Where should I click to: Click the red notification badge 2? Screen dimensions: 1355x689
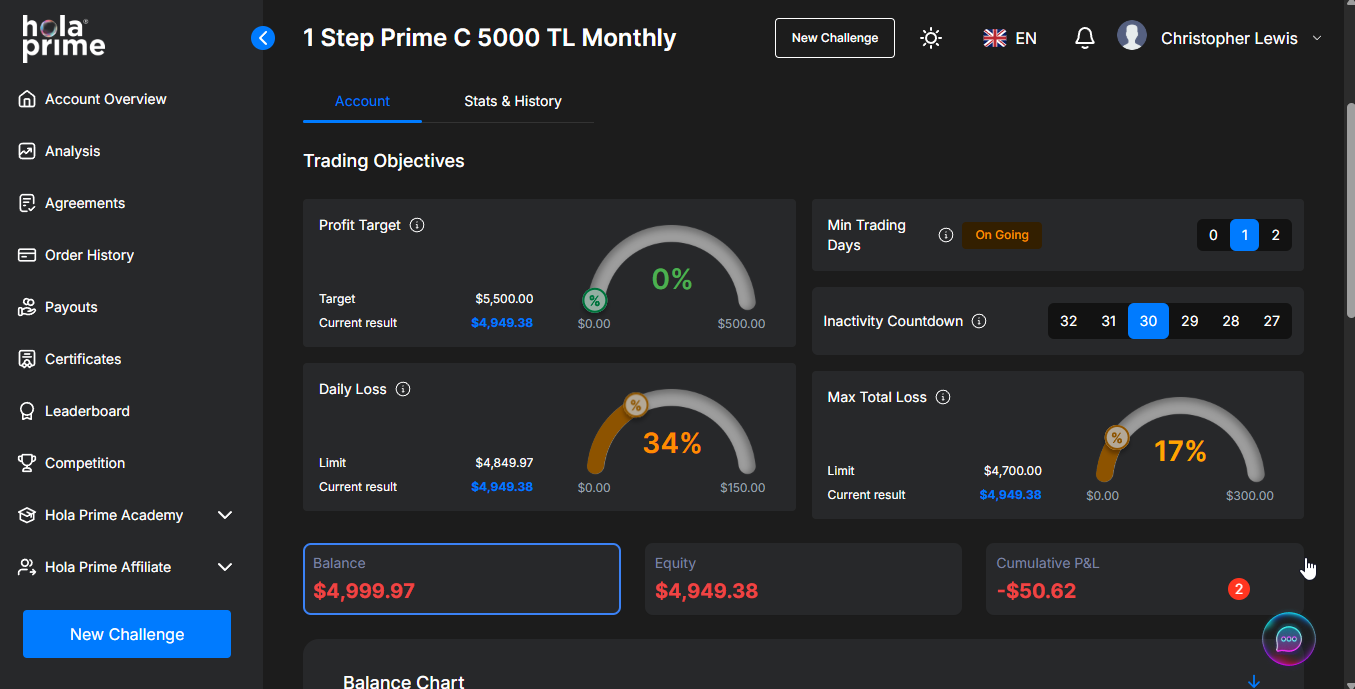pos(1238,589)
